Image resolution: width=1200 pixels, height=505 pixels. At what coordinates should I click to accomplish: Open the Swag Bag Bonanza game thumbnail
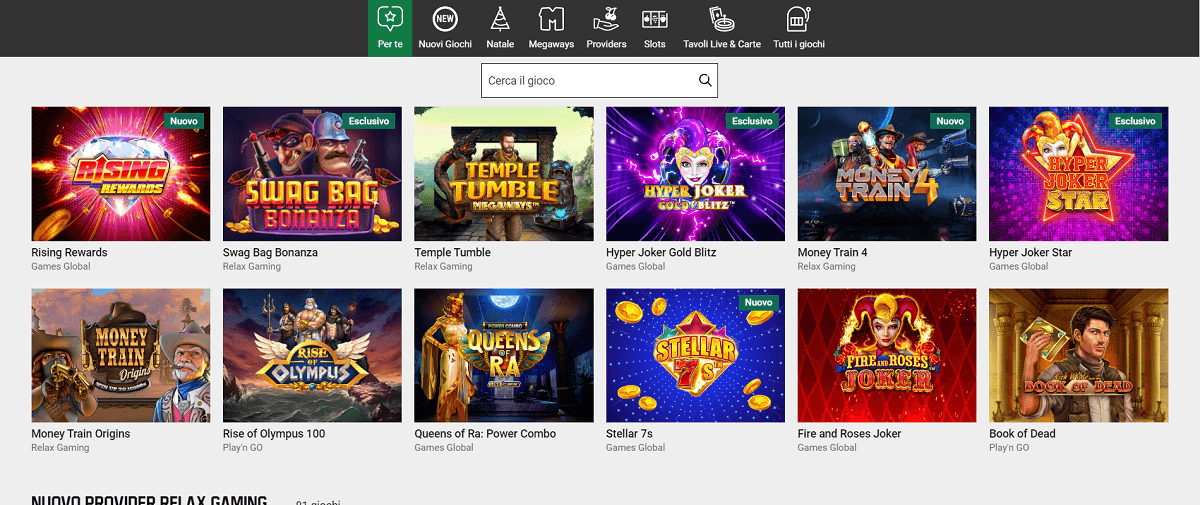coord(312,174)
